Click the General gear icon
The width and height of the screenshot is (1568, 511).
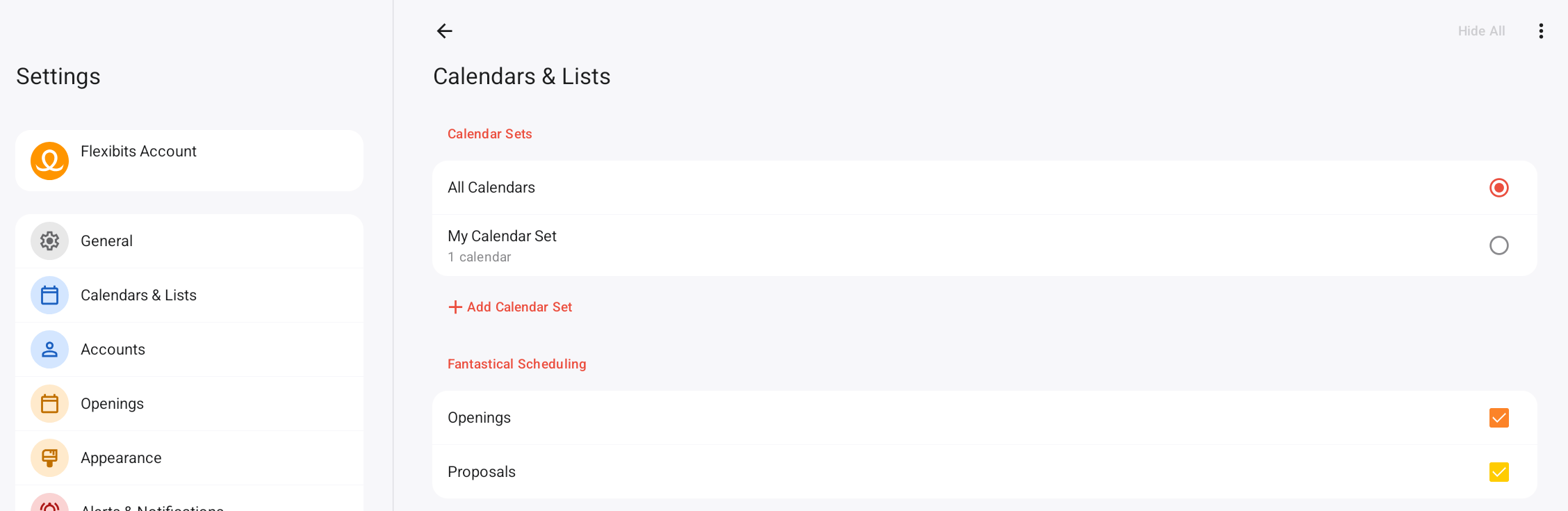[49, 241]
